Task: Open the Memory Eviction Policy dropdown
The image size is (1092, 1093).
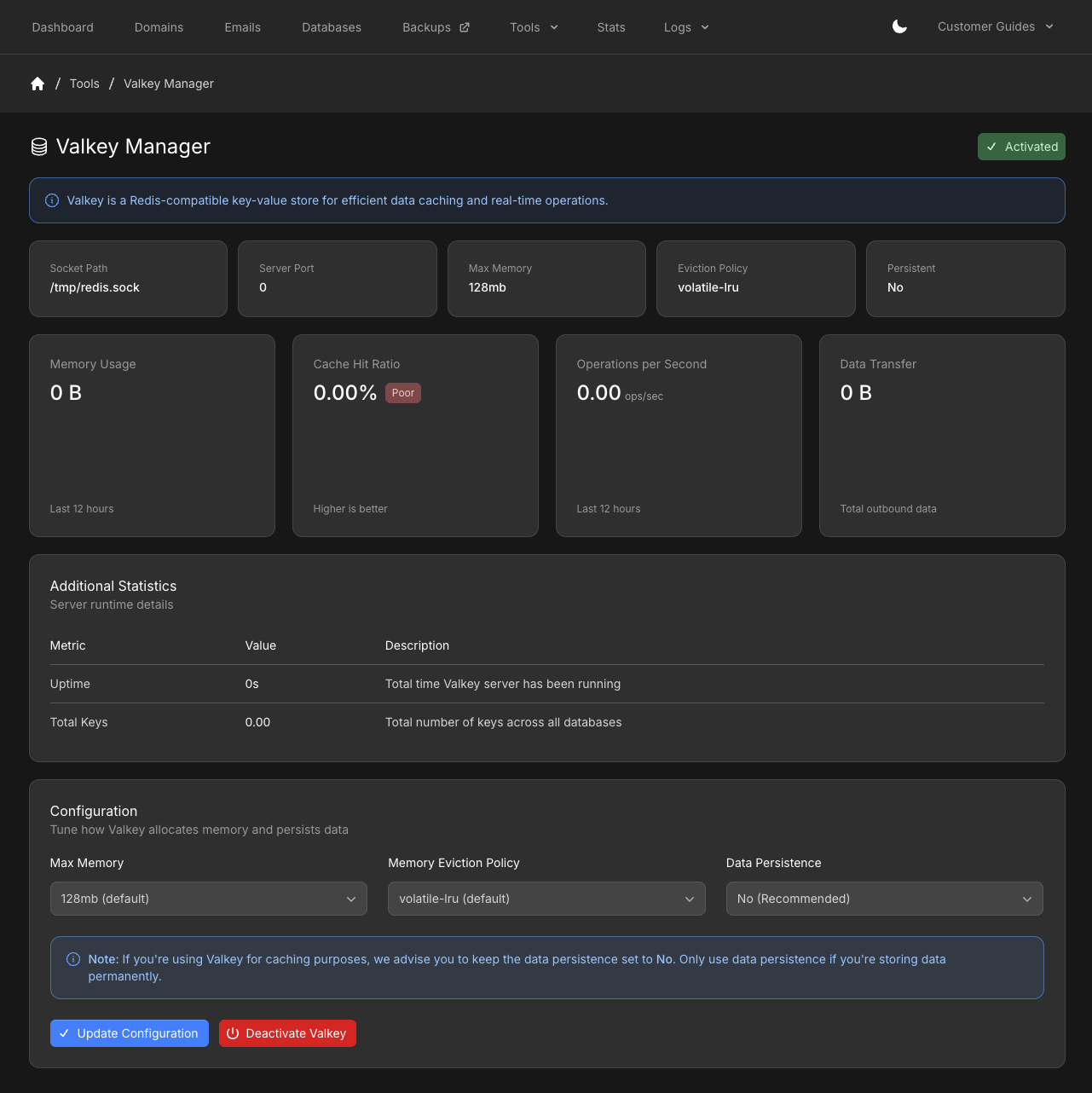Action: pos(546,899)
